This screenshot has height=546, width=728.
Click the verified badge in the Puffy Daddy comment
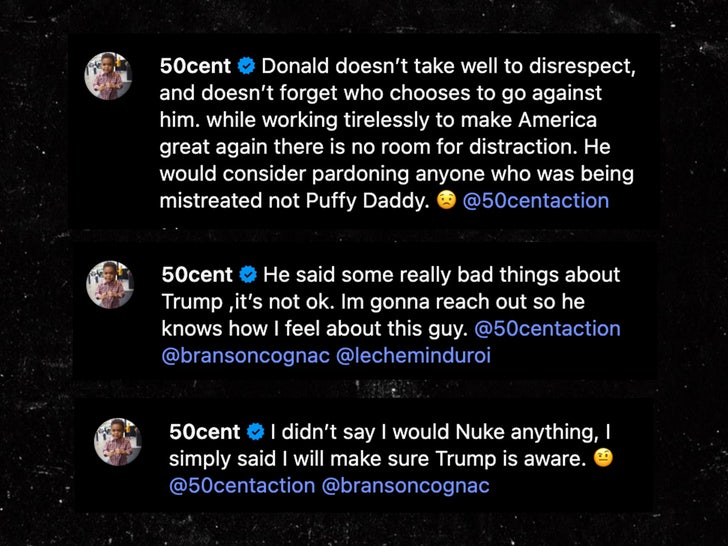click(247, 67)
